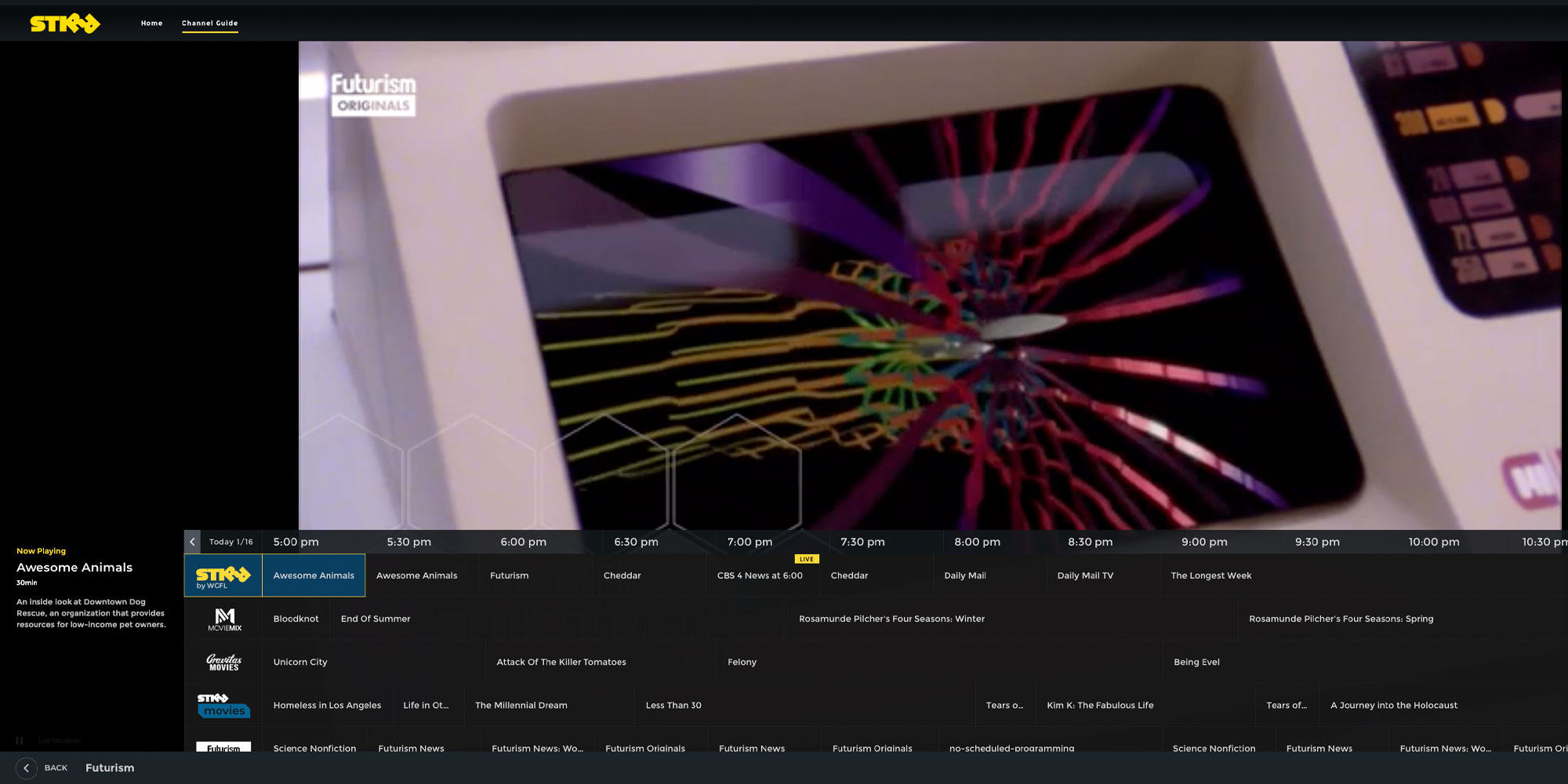Select the Less Than 30 program
The height and width of the screenshot is (784, 1568).
pos(805,706)
